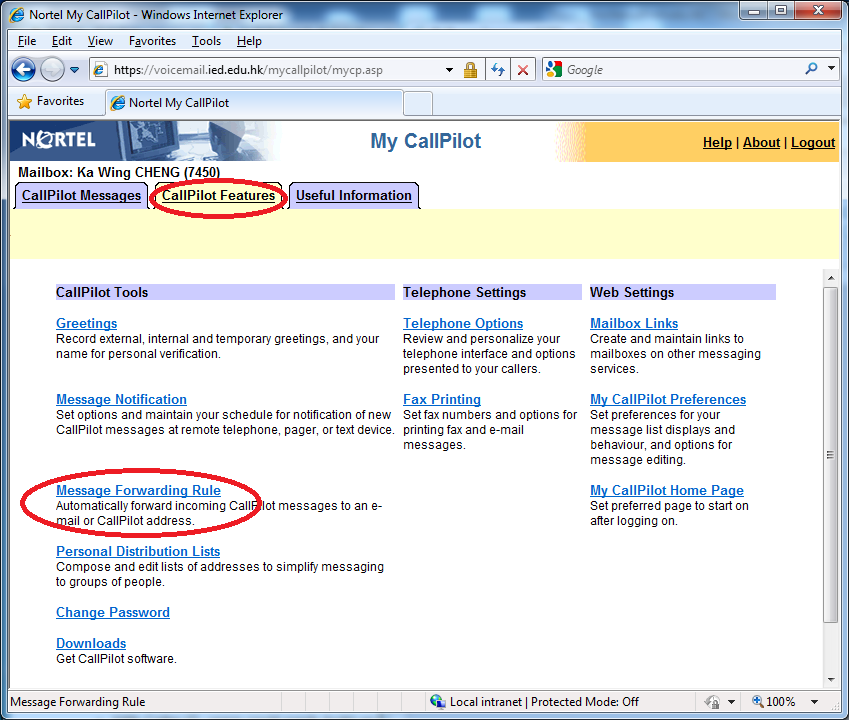This screenshot has height=720, width=849.
Task: Click scrollbar up arrow
Action: (831, 278)
